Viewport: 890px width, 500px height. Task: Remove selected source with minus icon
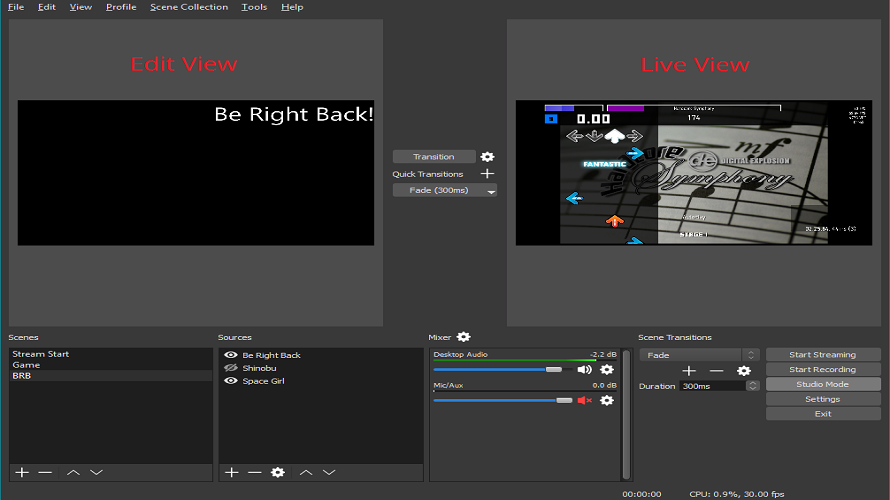click(x=255, y=472)
